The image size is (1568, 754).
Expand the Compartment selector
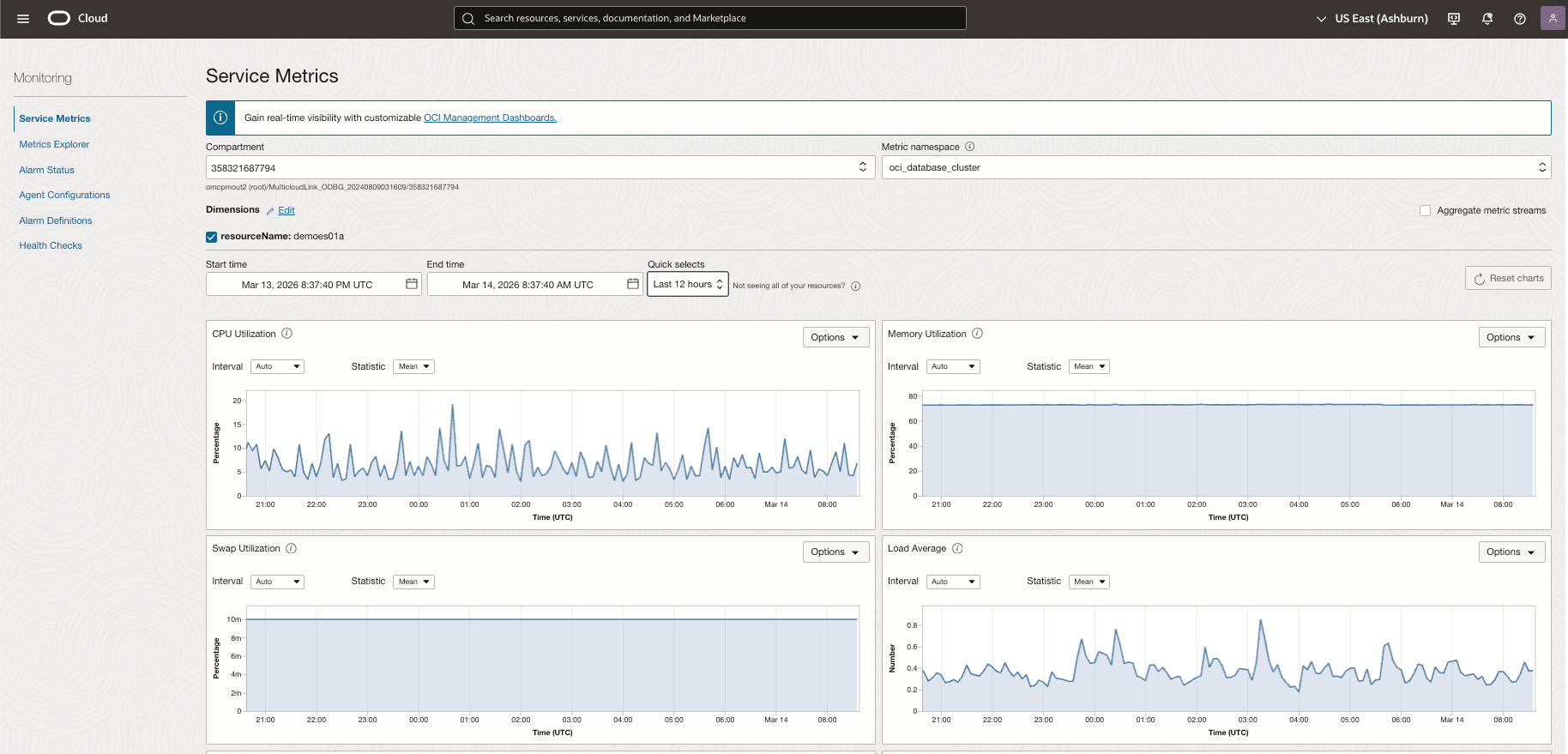click(540, 167)
